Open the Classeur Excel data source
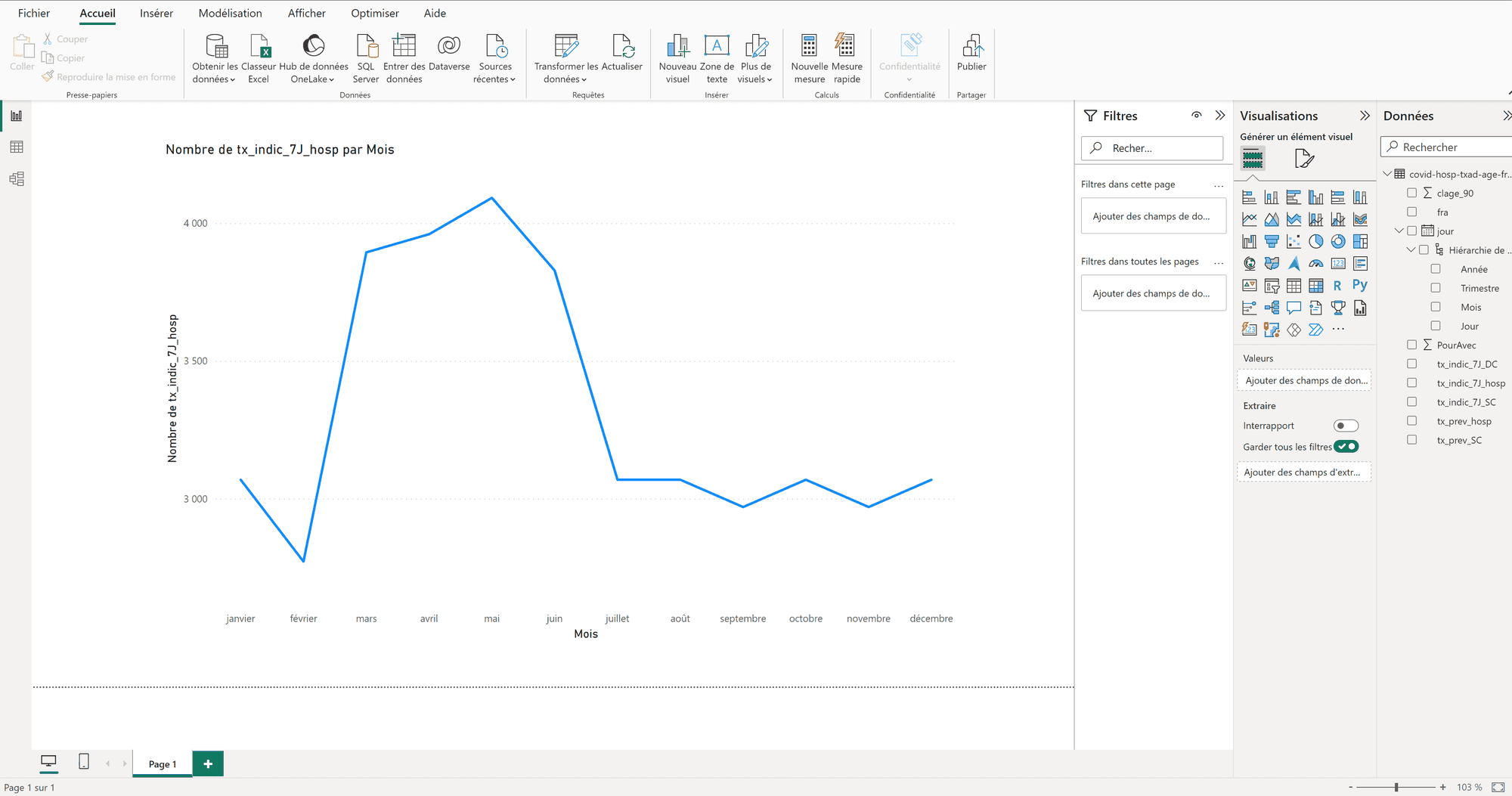This screenshot has width=1512, height=796. [259, 58]
